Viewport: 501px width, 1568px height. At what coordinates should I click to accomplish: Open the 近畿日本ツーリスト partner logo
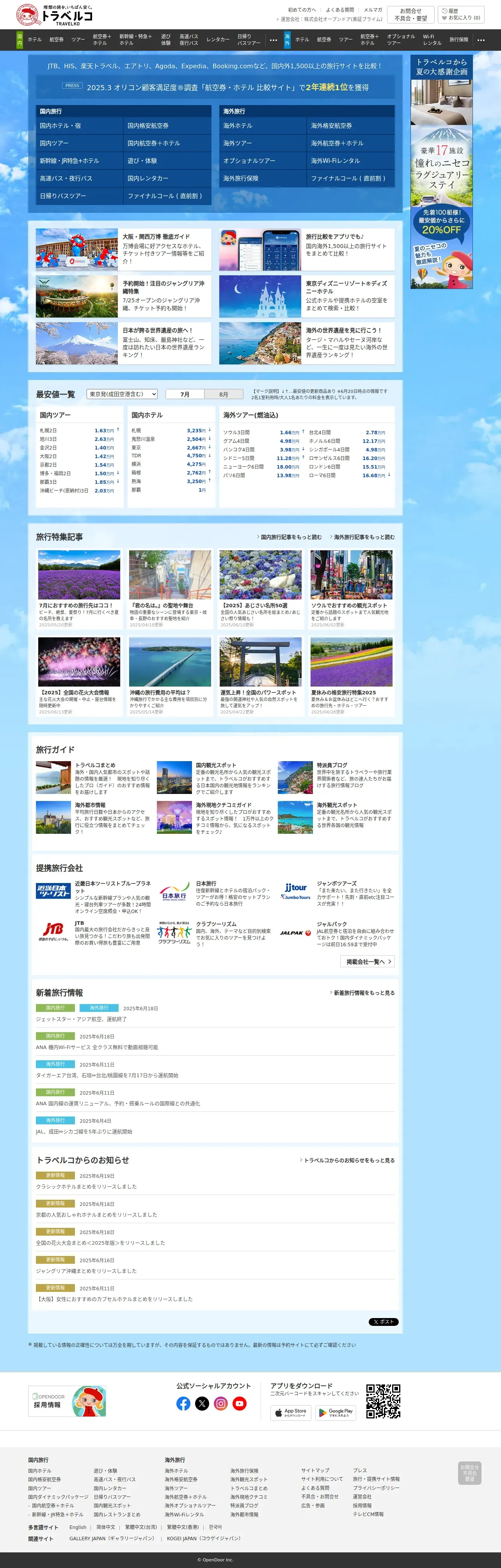(x=53, y=890)
